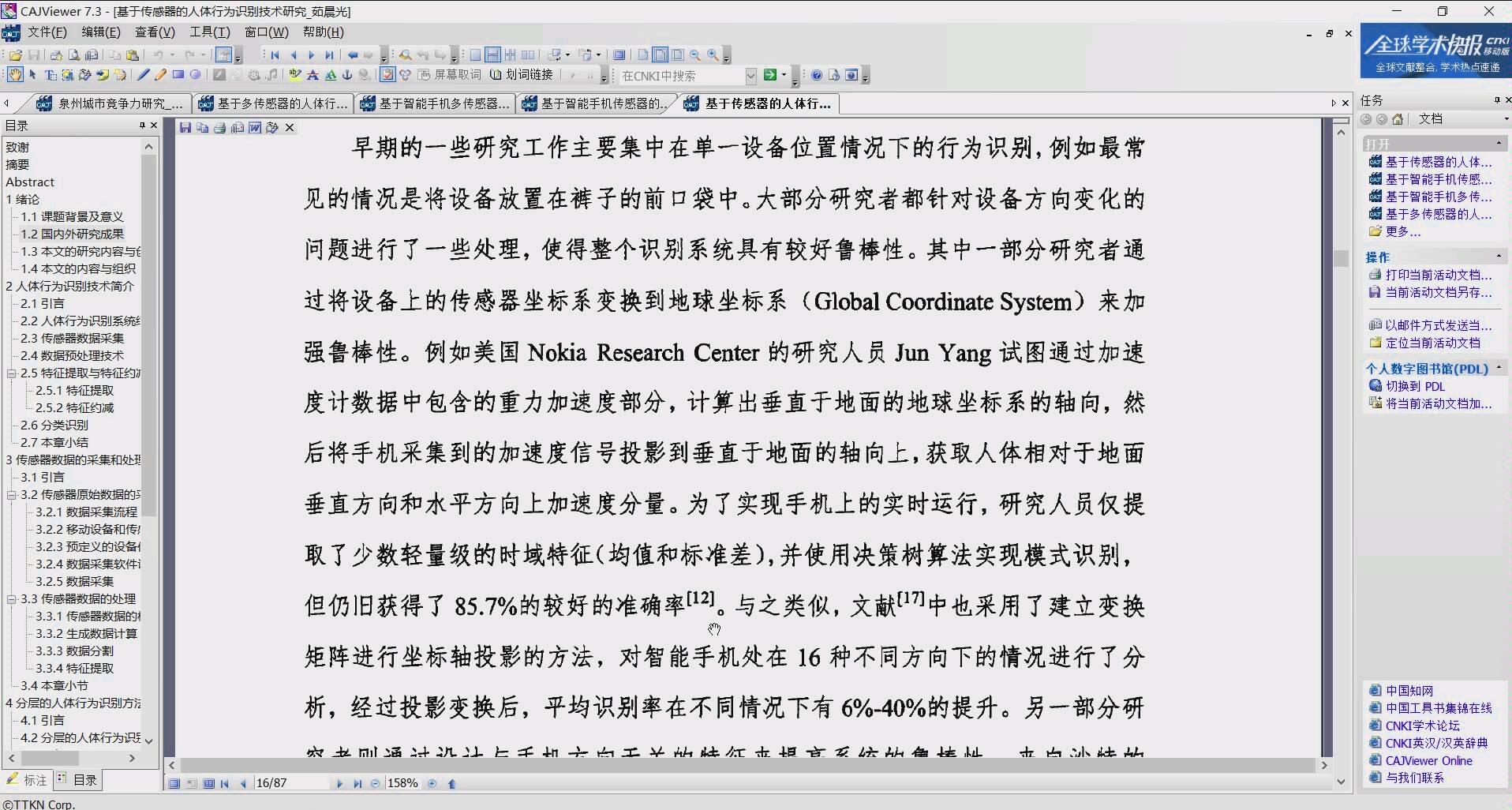
Task: Select the text selection tool
Action: pos(49,75)
